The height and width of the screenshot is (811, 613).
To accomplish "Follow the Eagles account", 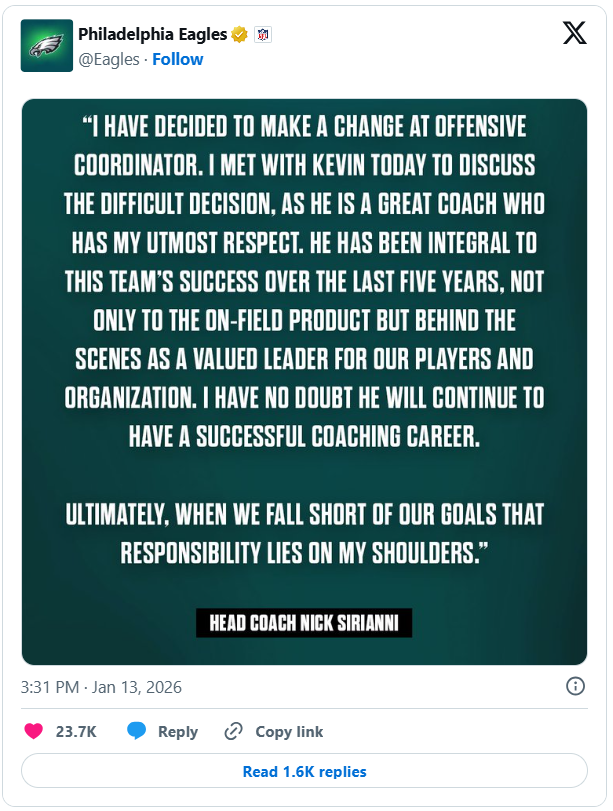I will pos(178,59).
